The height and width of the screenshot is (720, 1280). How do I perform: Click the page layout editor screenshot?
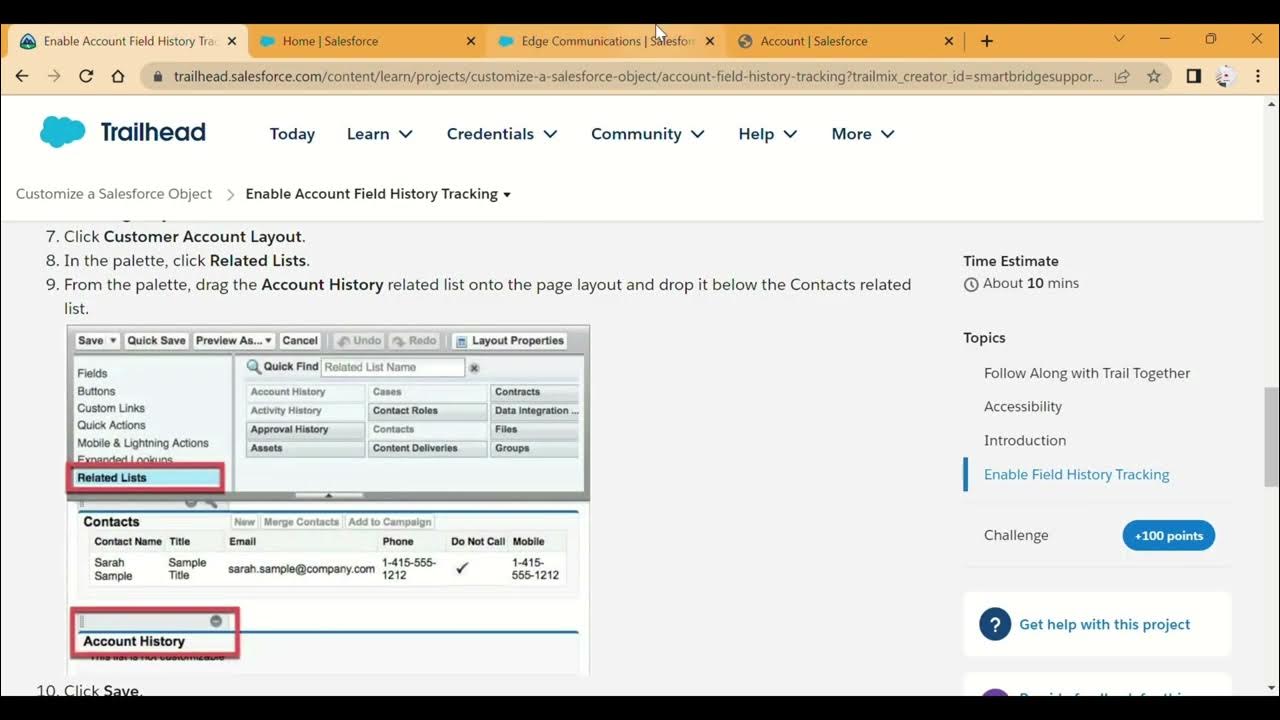(x=328, y=499)
